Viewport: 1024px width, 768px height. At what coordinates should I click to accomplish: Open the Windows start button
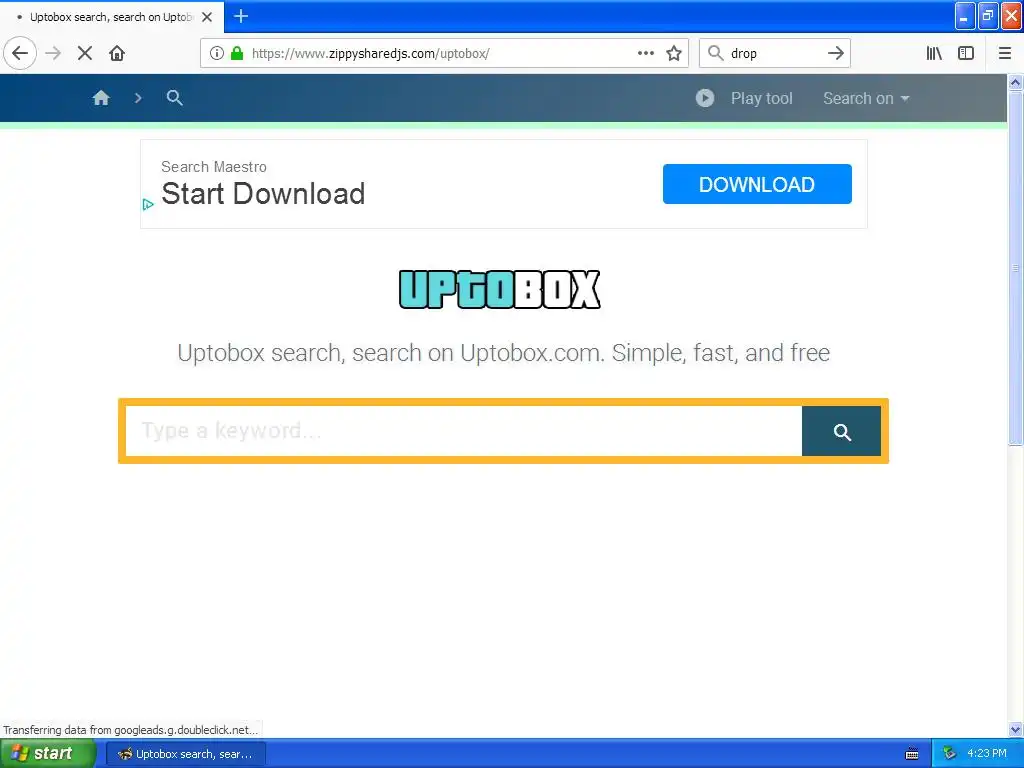pyautogui.click(x=48, y=753)
